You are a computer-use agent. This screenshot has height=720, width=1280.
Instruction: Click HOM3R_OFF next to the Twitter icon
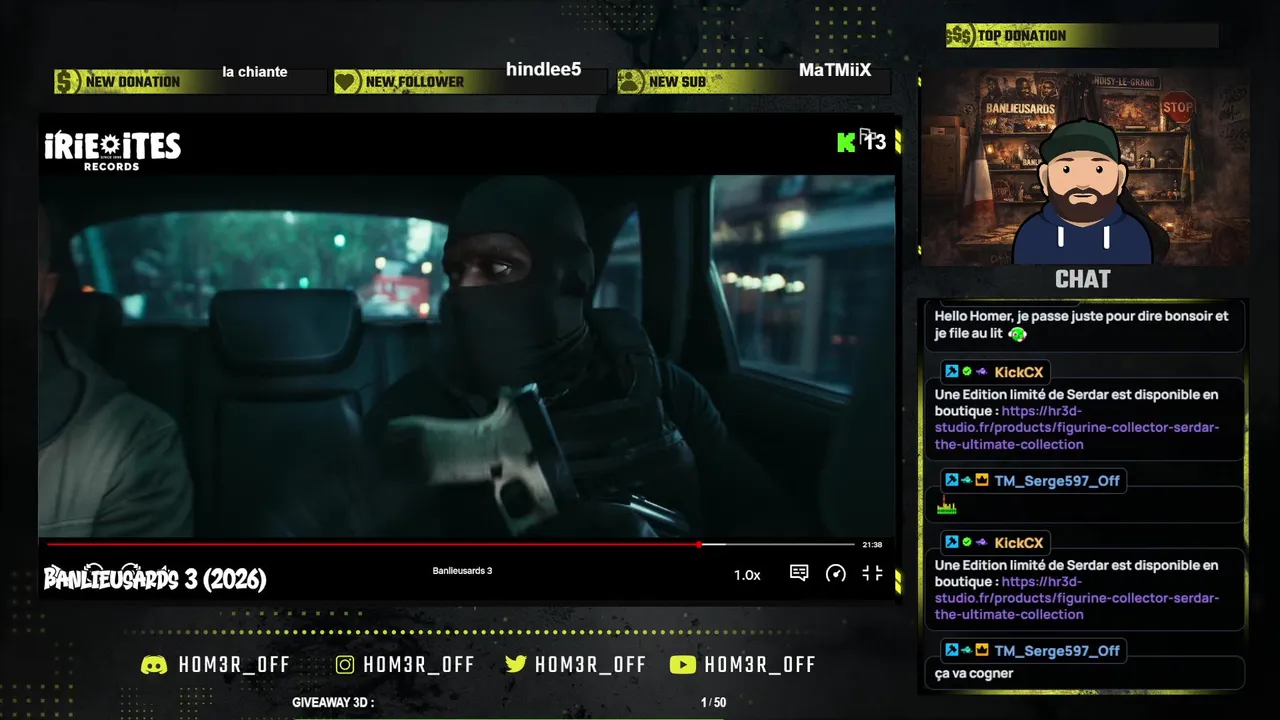[590, 665]
